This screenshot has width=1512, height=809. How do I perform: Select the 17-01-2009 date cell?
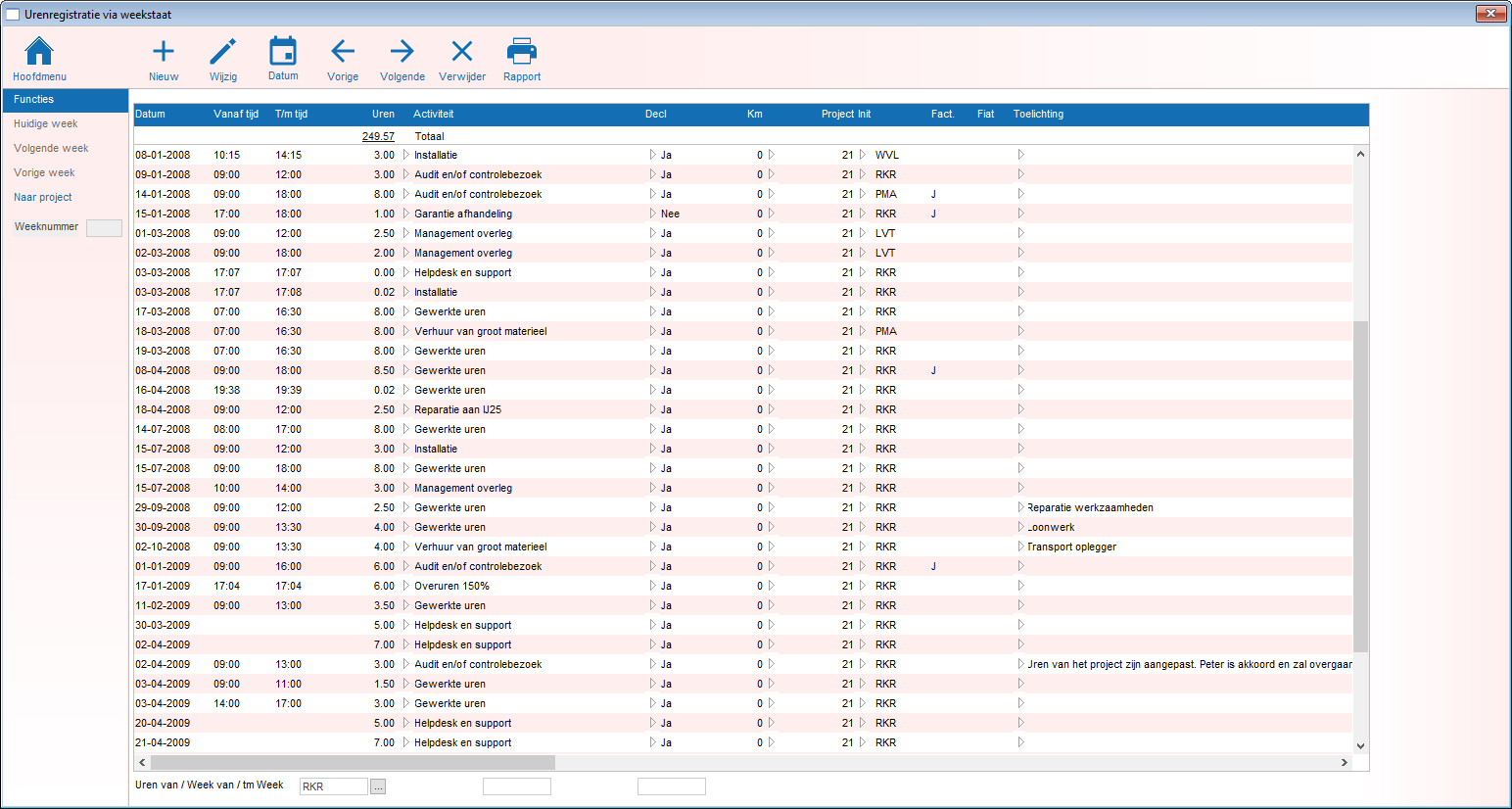click(163, 586)
